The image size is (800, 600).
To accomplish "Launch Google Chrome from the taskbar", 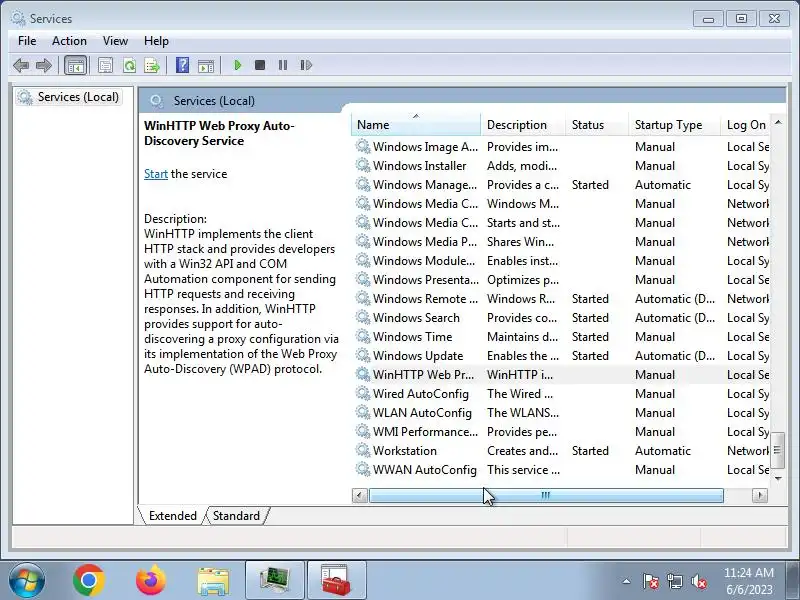I will [x=89, y=581].
